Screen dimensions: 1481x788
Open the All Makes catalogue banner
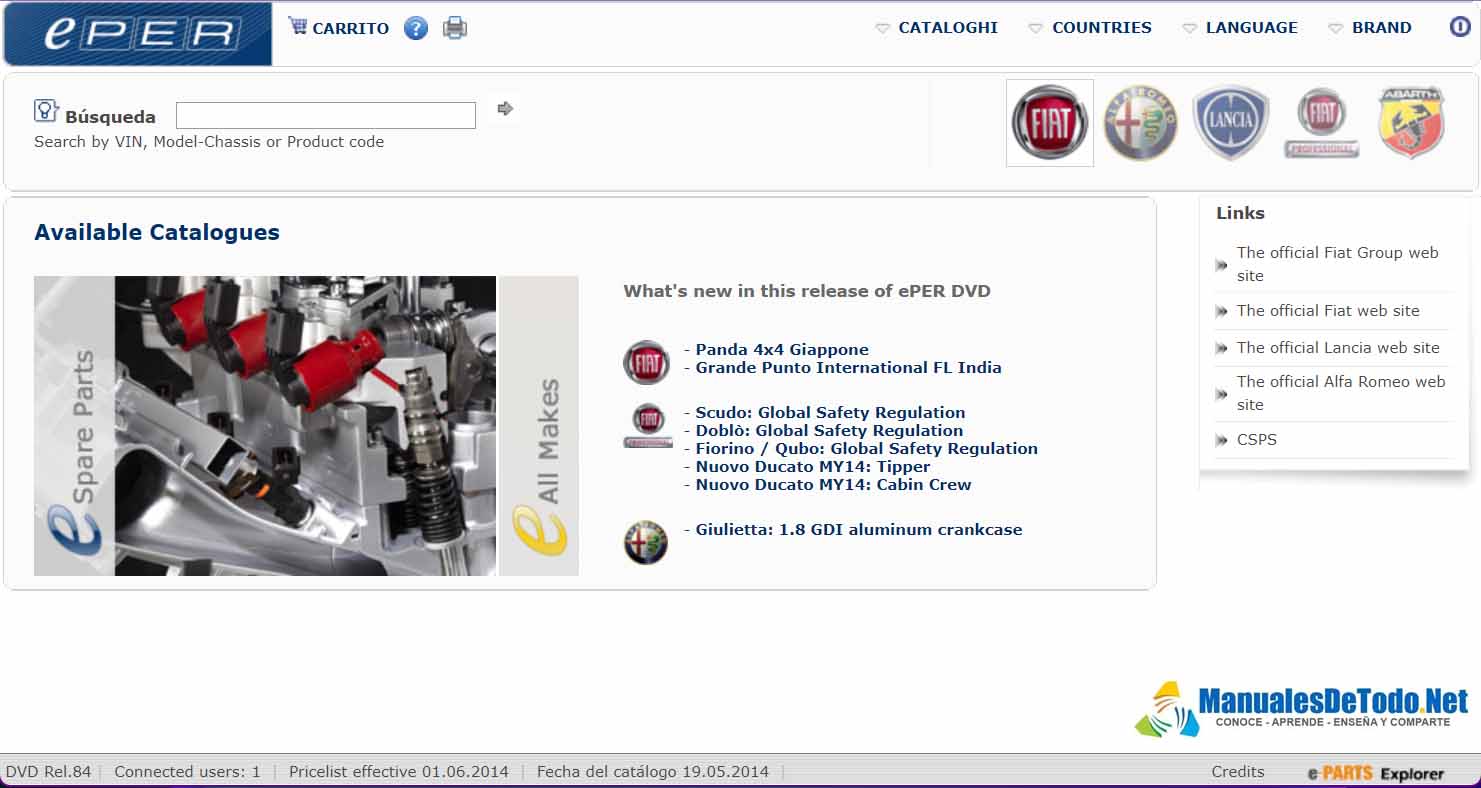539,426
